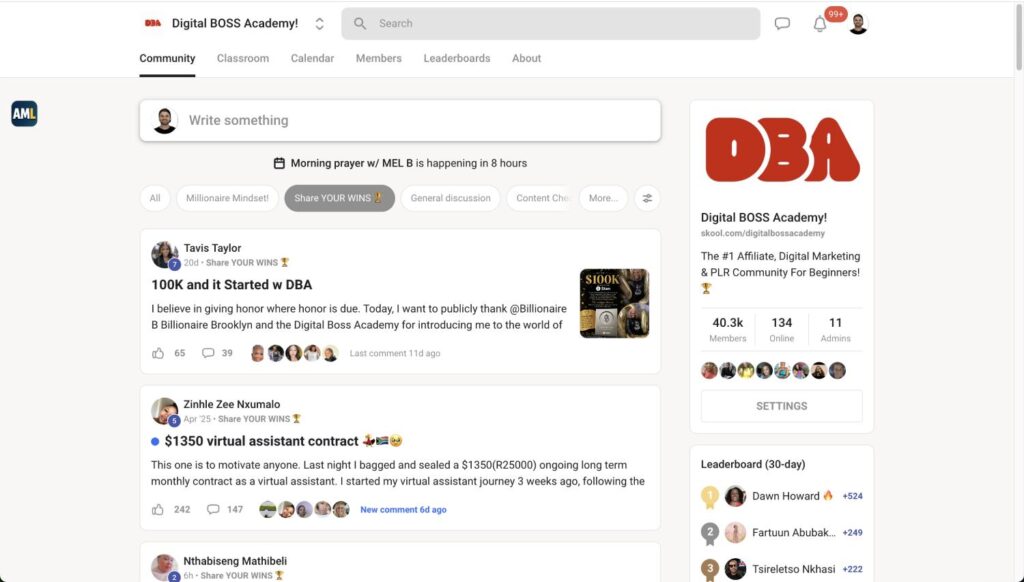Click the Write something post box
Image resolution: width=1024 pixels, height=582 pixels.
(x=400, y=120)
